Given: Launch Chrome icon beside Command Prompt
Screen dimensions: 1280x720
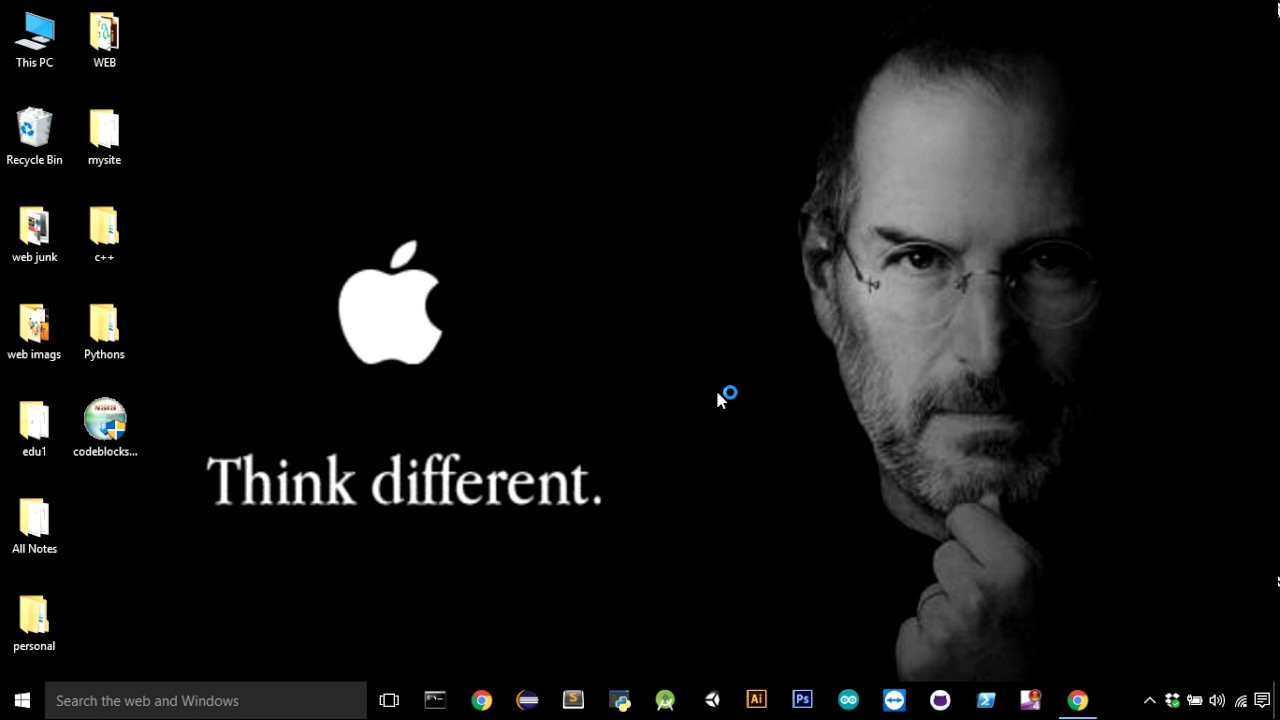Looking at the screenshot, I should coord(481,700).
